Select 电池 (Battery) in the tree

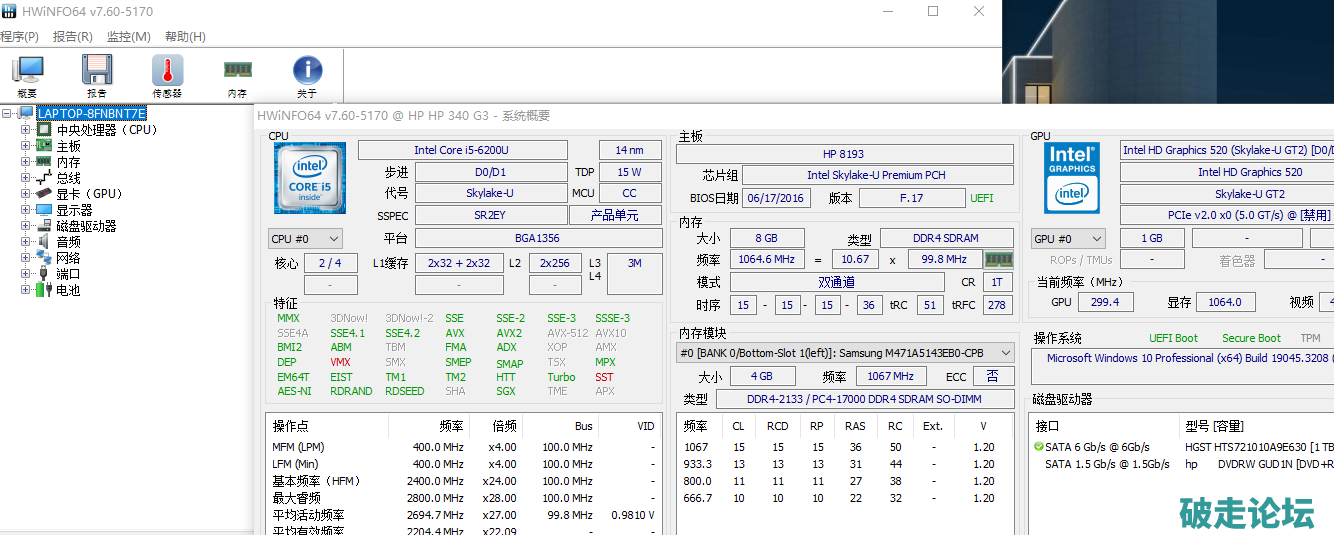(68, 290)
